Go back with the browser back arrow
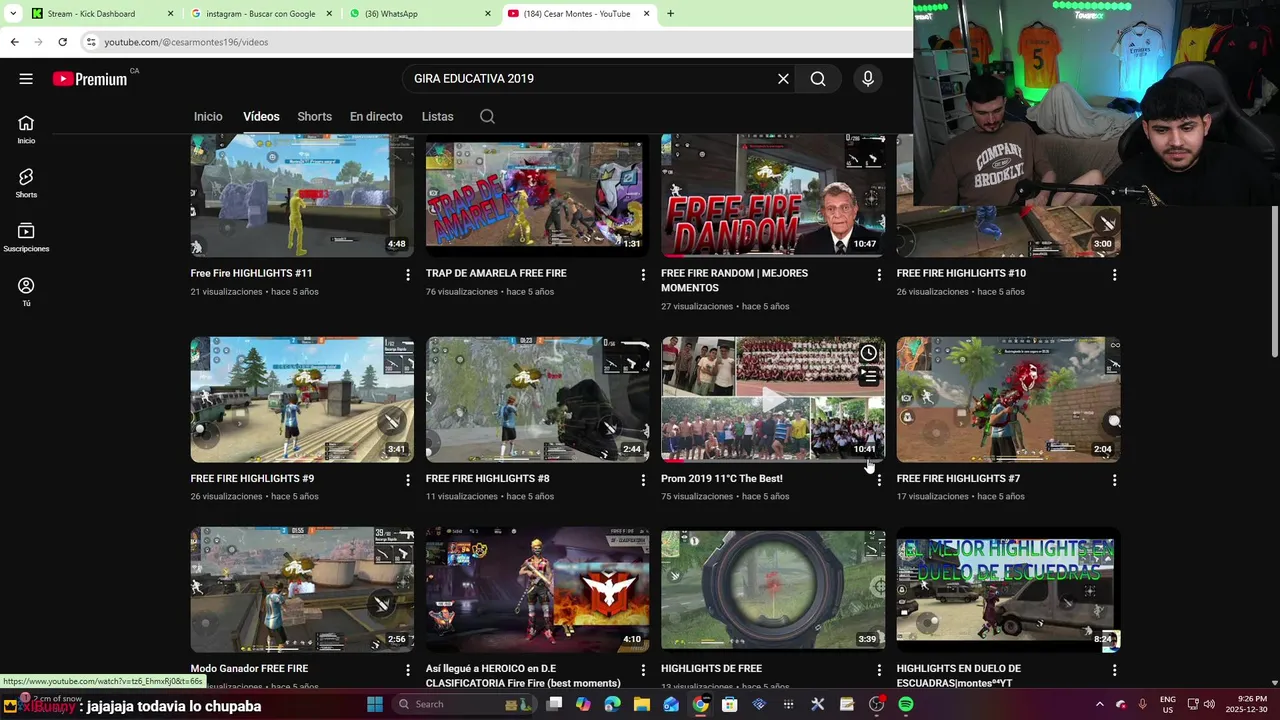 click(14, 42)
